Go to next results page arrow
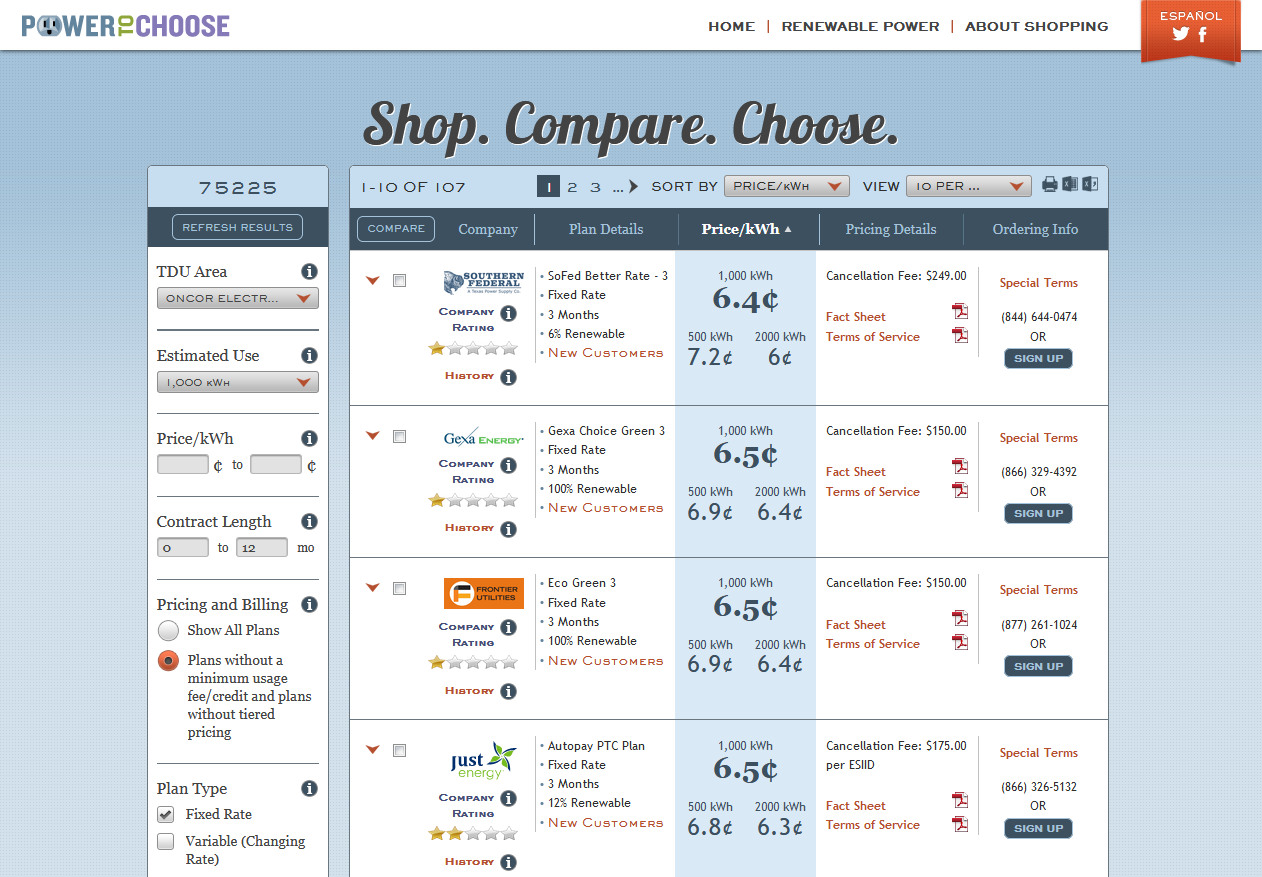The height and width of the screenshot is (877, 1262). coord(633,186)
